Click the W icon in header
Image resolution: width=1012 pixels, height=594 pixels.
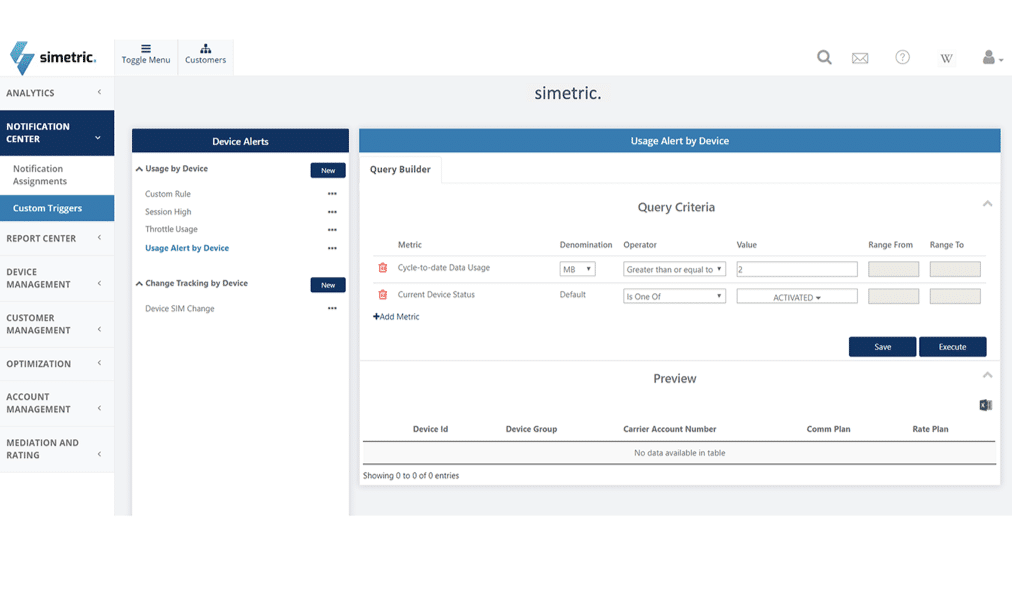(x=946, y=58)
